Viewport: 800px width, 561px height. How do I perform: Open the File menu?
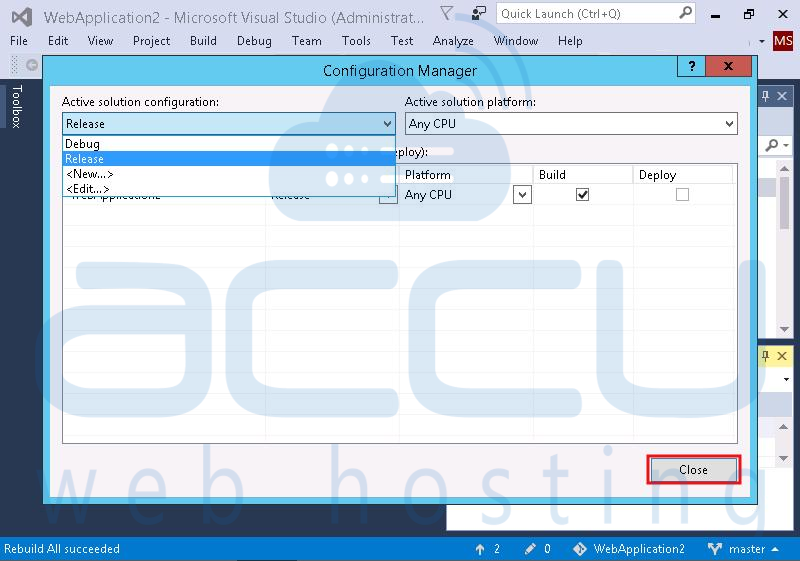(x=19, y=41)
